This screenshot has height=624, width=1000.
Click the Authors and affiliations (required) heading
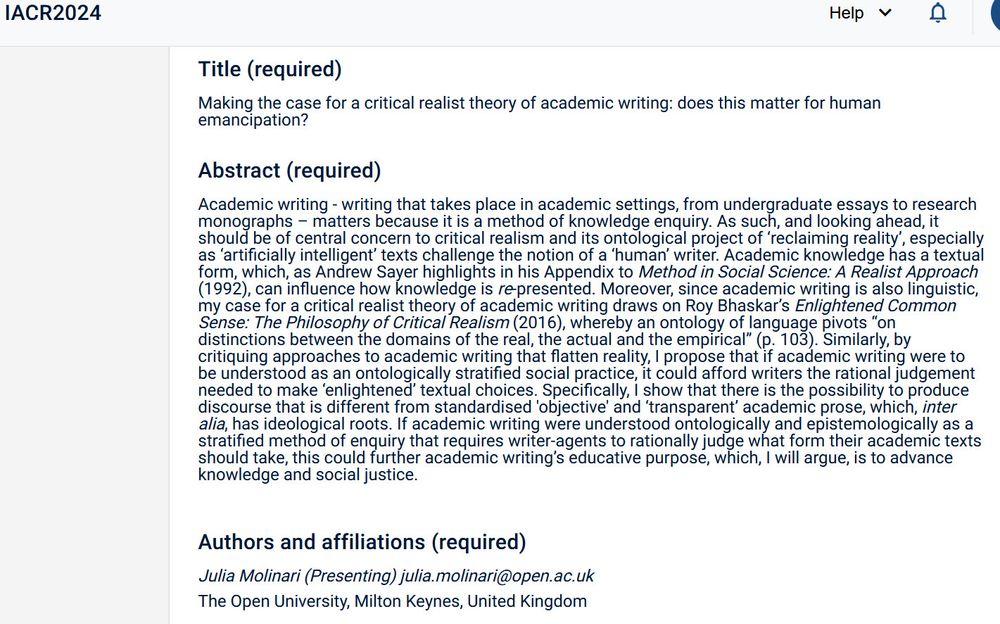(x=361, y=541)
